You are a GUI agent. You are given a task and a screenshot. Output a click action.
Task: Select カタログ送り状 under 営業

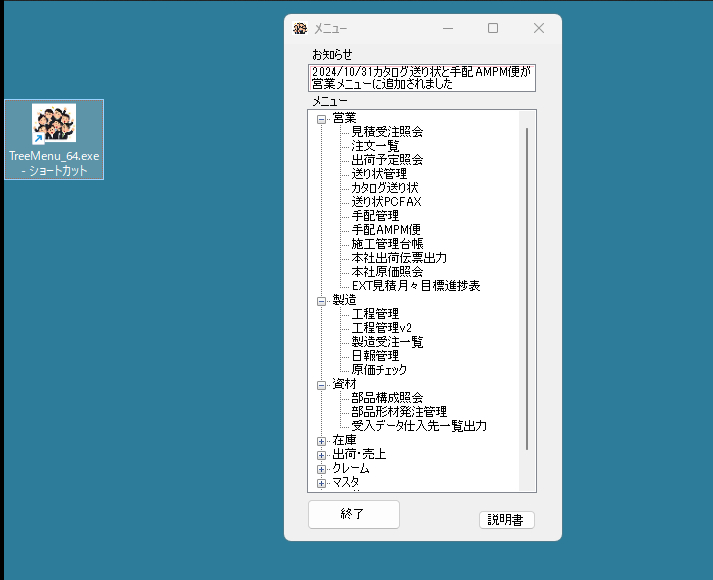[x=384, y=188]
